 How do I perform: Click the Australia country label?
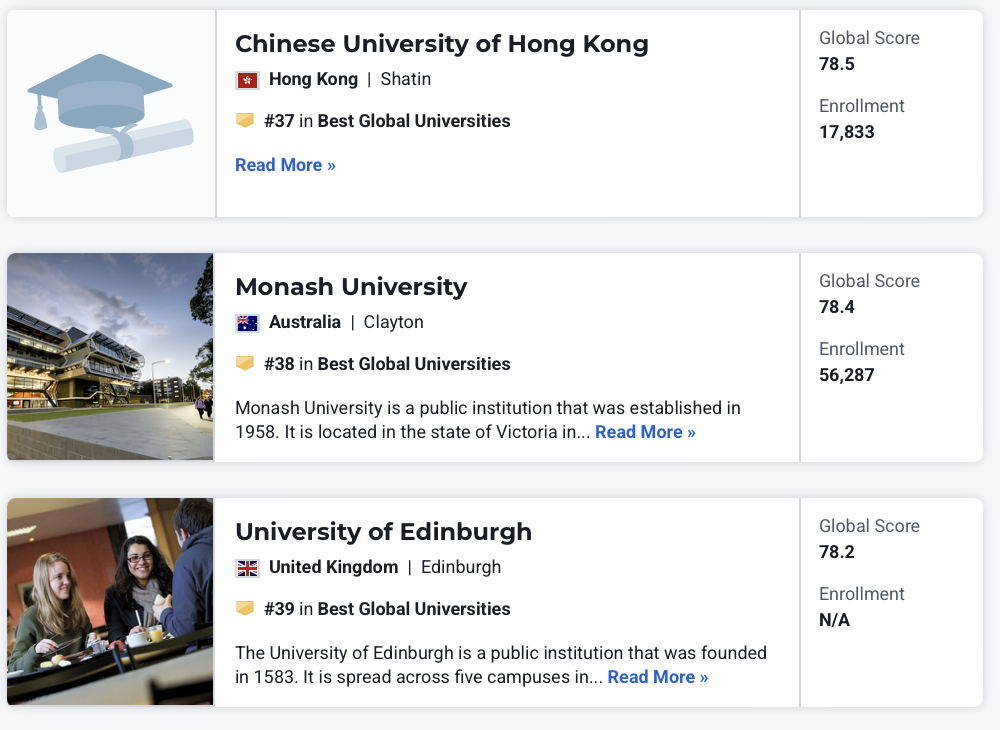[305, 322]
